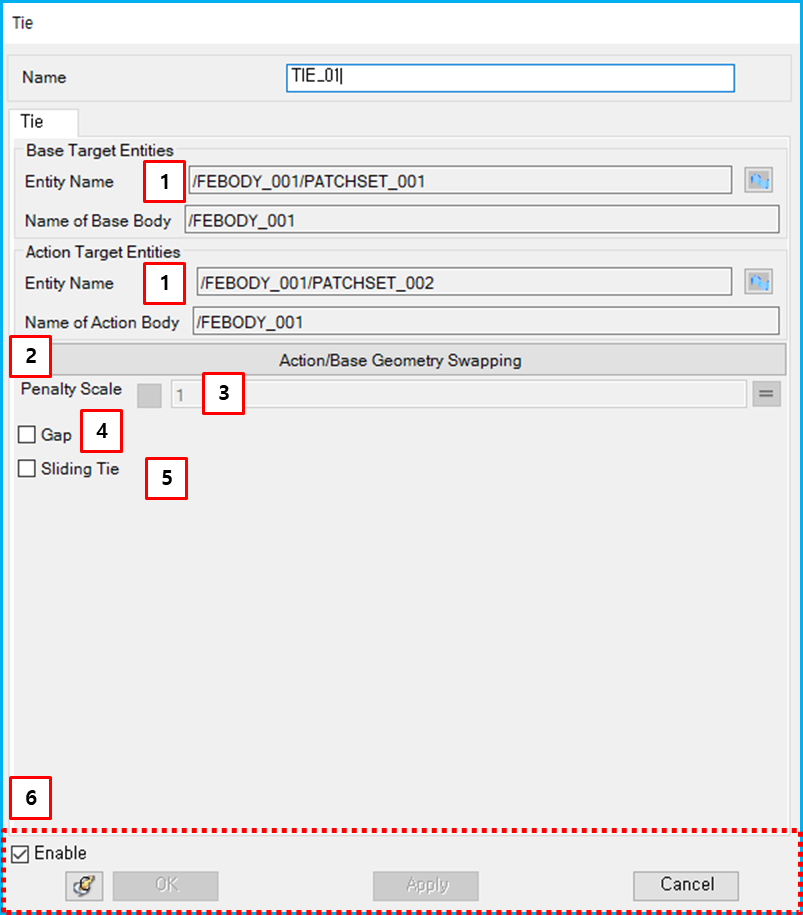Select the Base Target Entity Name field
Viewport: 803px width, 915px height.
click(x=463, y=180)
